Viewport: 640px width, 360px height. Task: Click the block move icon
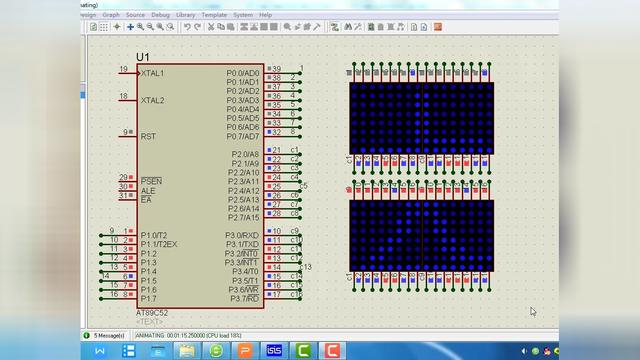tap(254, 27)
